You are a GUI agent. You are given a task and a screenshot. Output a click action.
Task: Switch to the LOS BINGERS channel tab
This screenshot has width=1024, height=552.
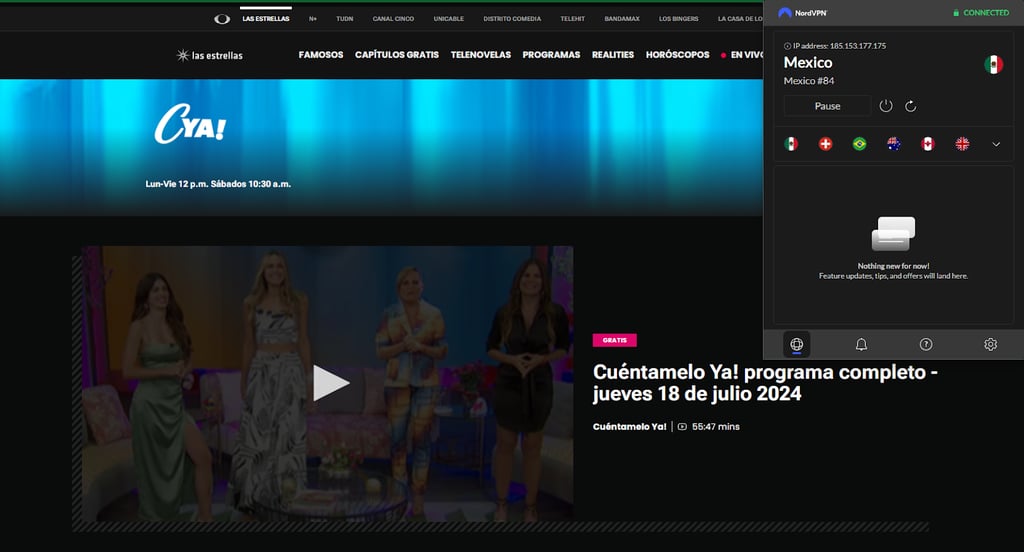coord(679,19)
